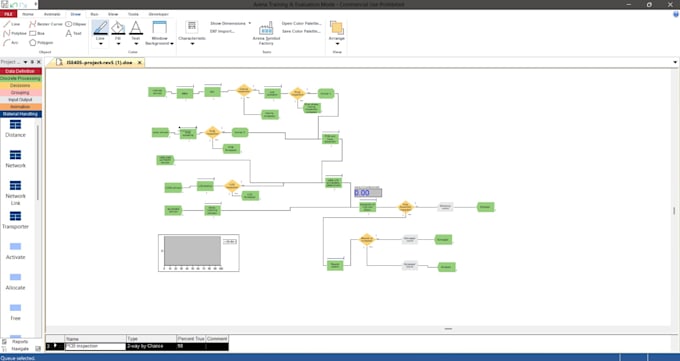Open the Text color dropdown
This screenshot has height=361, width=680.
point(136,43)
